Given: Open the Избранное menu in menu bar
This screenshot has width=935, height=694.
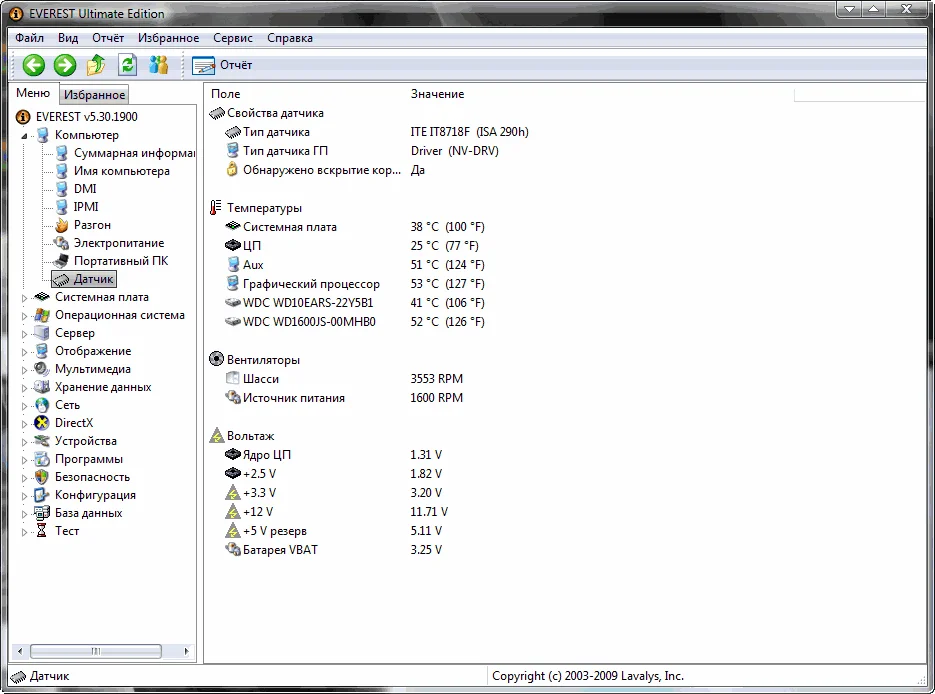Looking at the screenshot, I should point(169,38).
